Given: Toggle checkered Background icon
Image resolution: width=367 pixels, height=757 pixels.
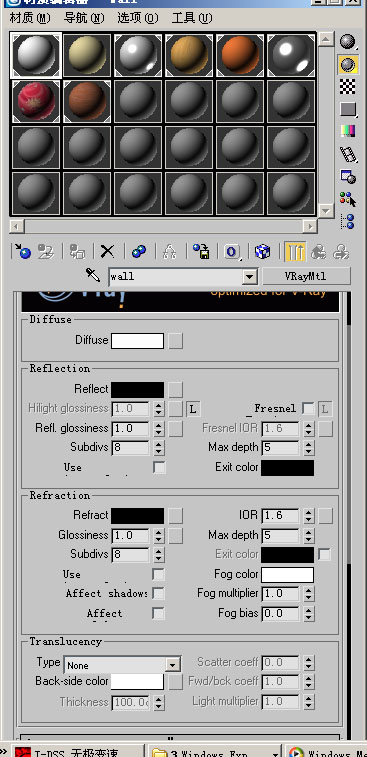Looking at the screenshot, I should point(348,86).
